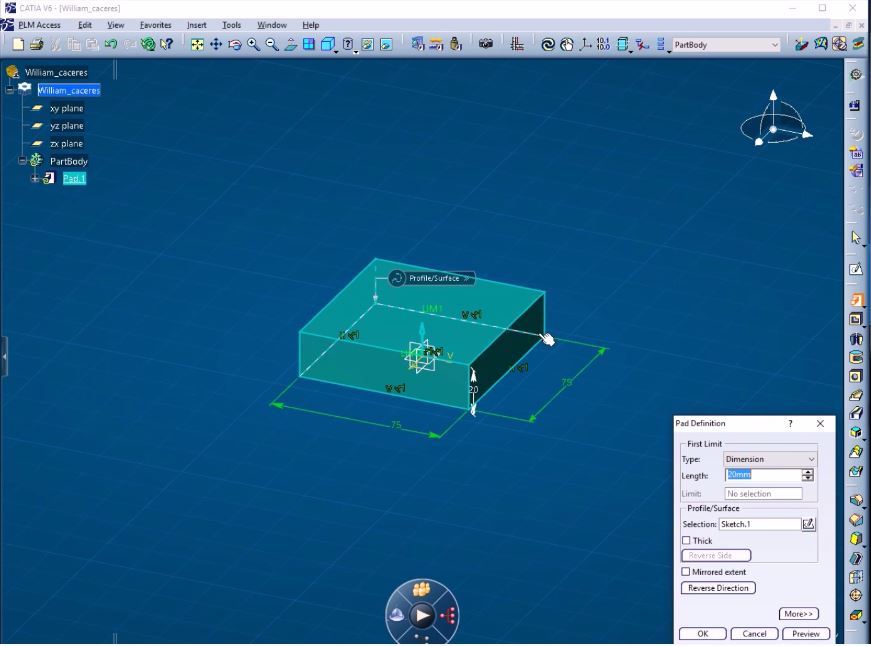Collapse the PartBody tree node

pos(22,161)
